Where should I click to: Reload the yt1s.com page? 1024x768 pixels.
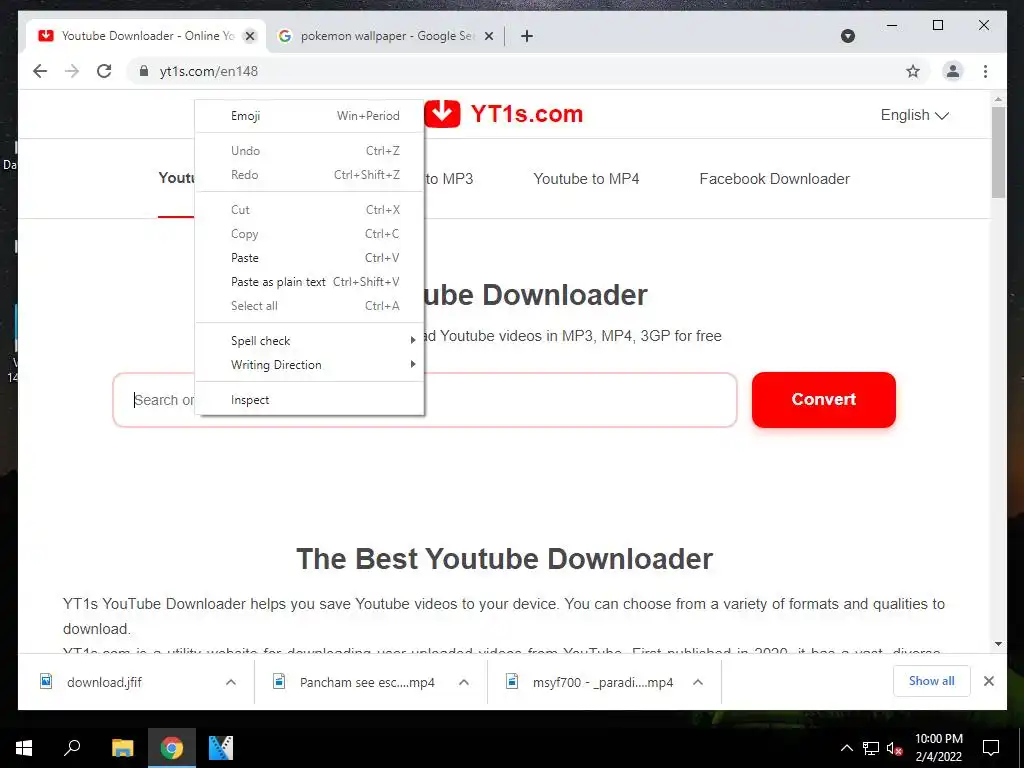click(x=104, y=71)
